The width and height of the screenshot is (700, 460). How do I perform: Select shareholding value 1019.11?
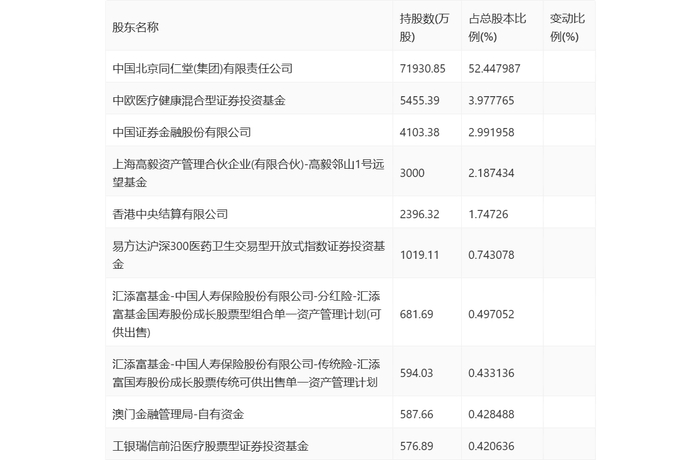point(420,255)
